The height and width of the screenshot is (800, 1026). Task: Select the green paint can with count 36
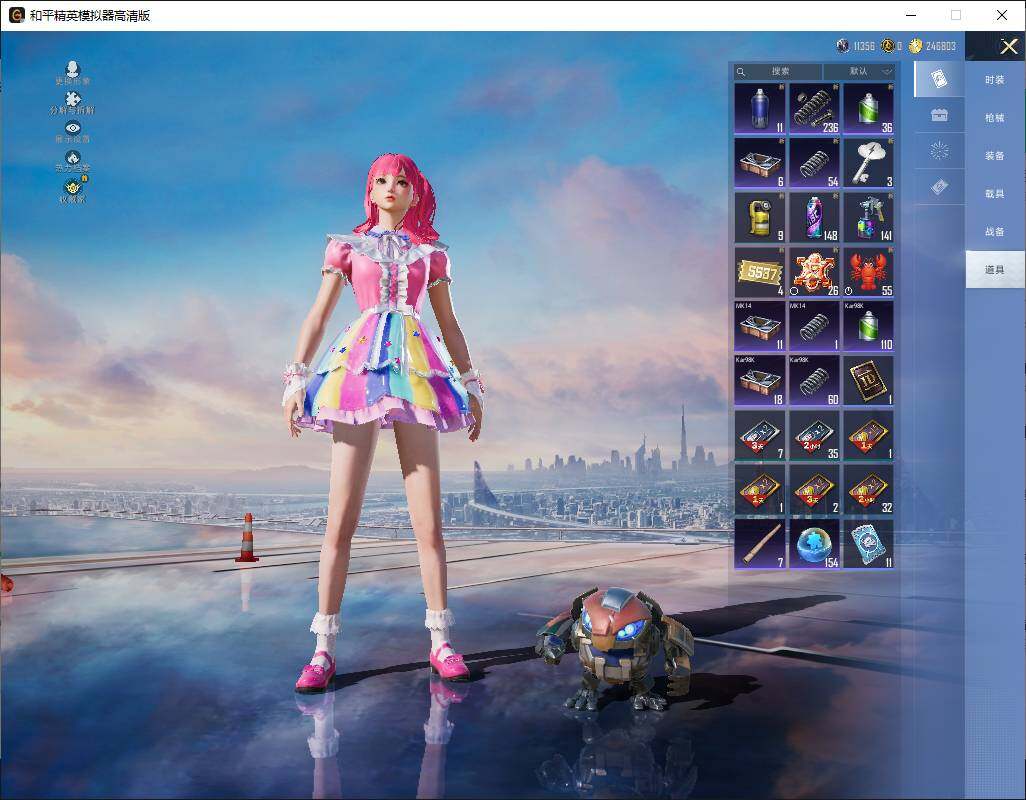868,109
